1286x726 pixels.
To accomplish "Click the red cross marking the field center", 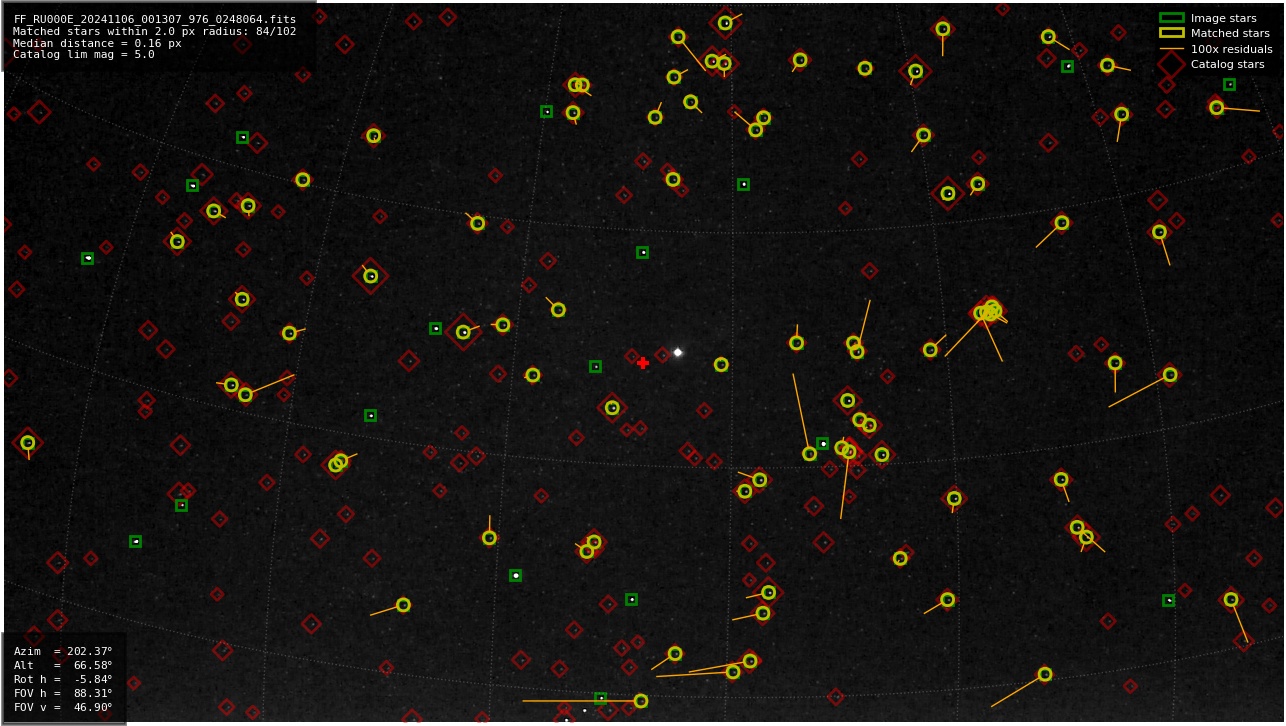I will pyautogui.click(x=643, y=363).
